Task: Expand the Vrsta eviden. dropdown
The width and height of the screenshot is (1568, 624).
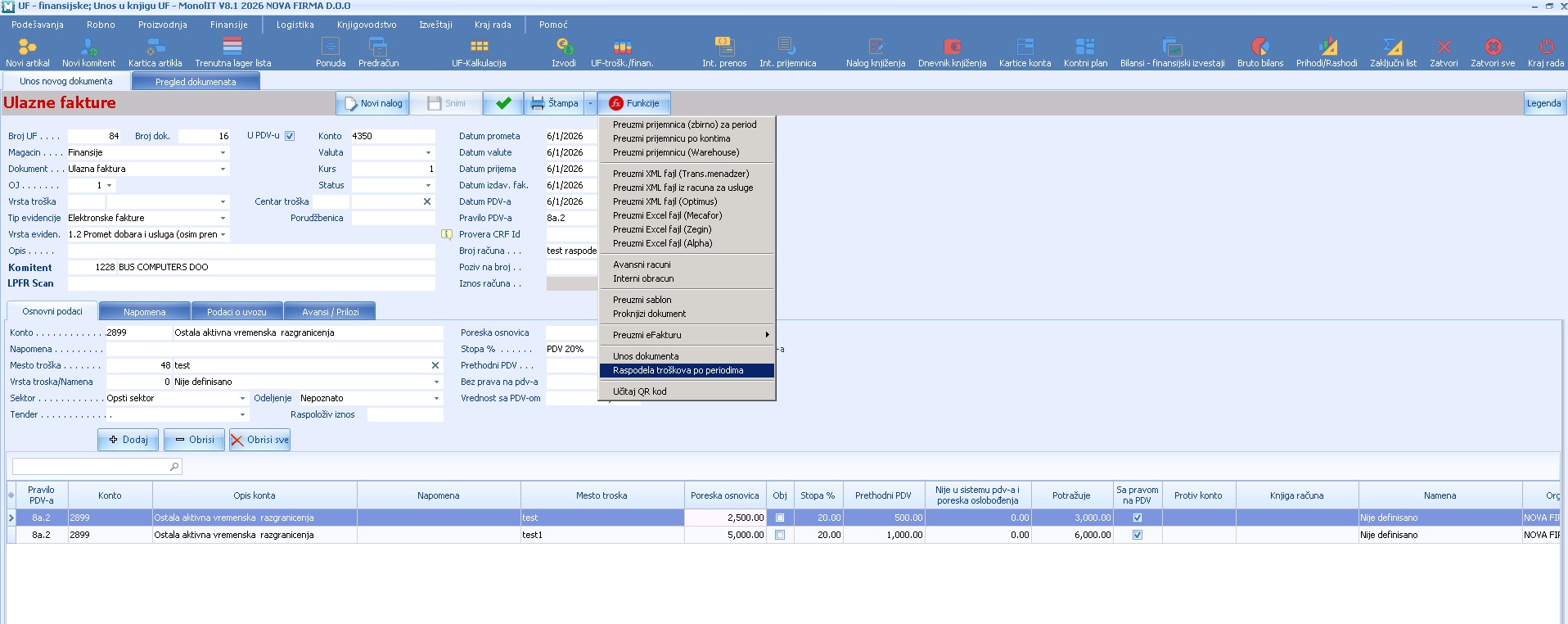Action: [223, 234]
